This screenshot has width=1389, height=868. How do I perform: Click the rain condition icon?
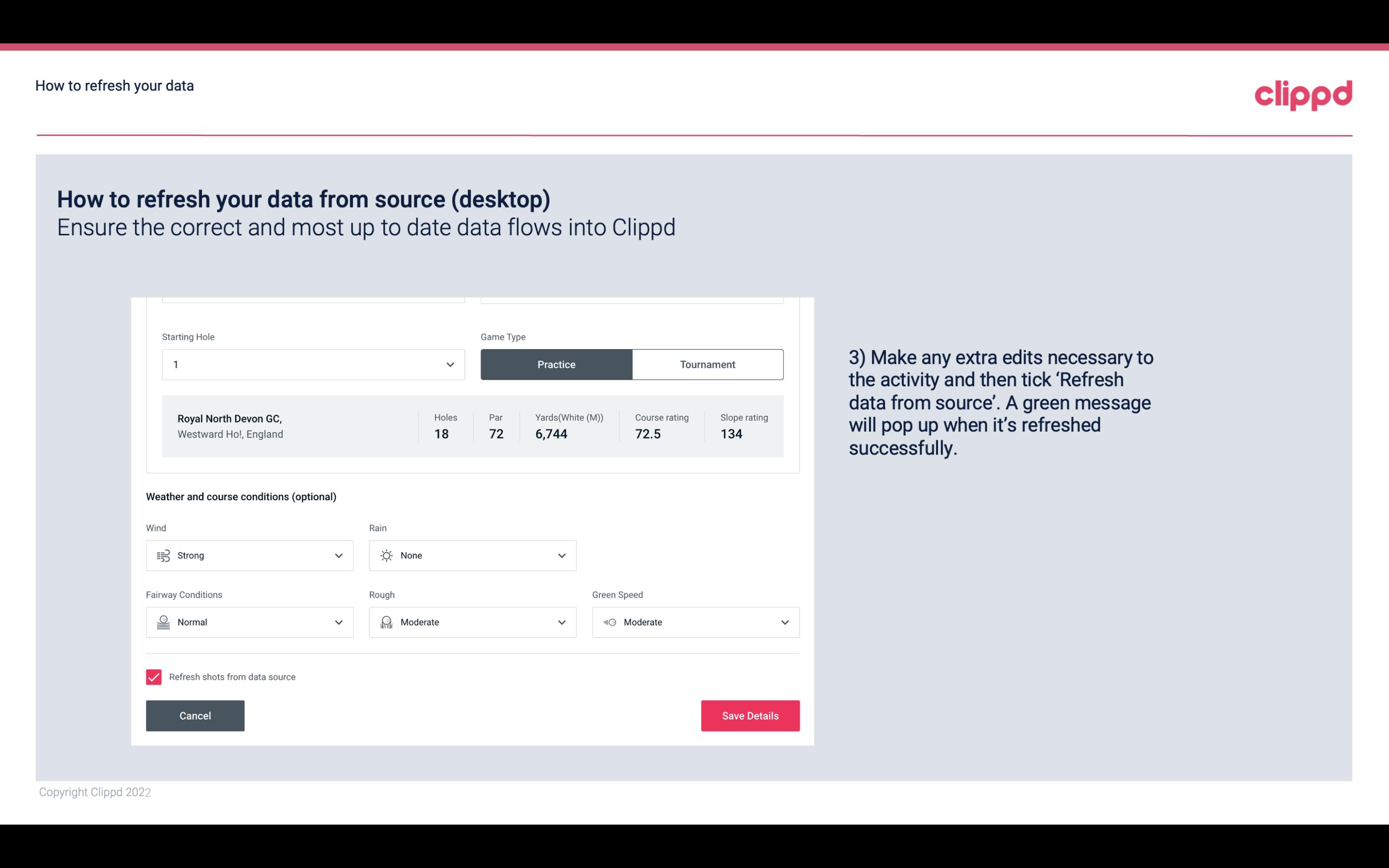click(x=386, y=555)
